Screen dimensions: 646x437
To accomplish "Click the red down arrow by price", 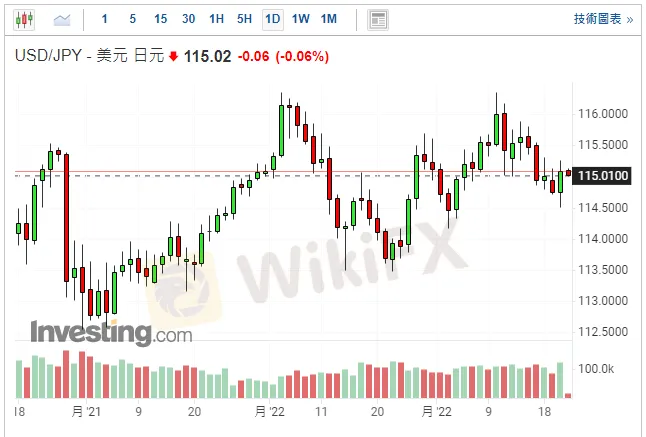I will [173, 57].
